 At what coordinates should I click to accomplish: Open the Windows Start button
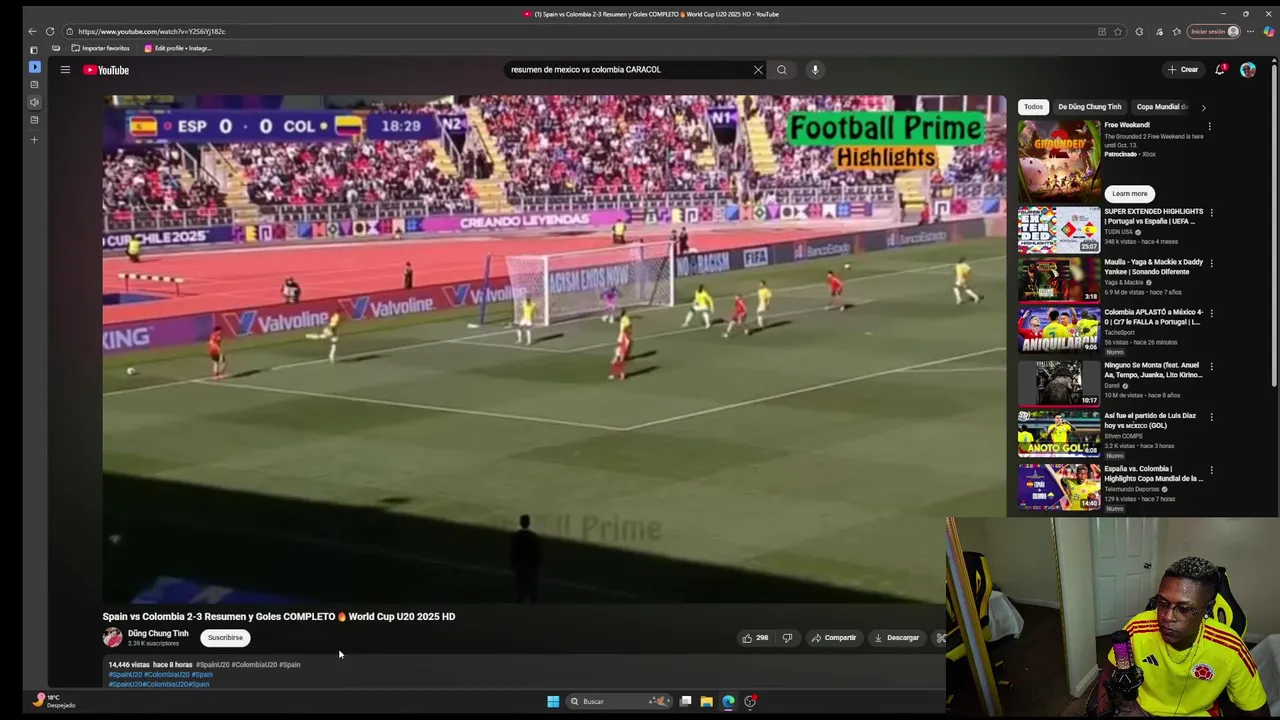click(x=553, y=702)
